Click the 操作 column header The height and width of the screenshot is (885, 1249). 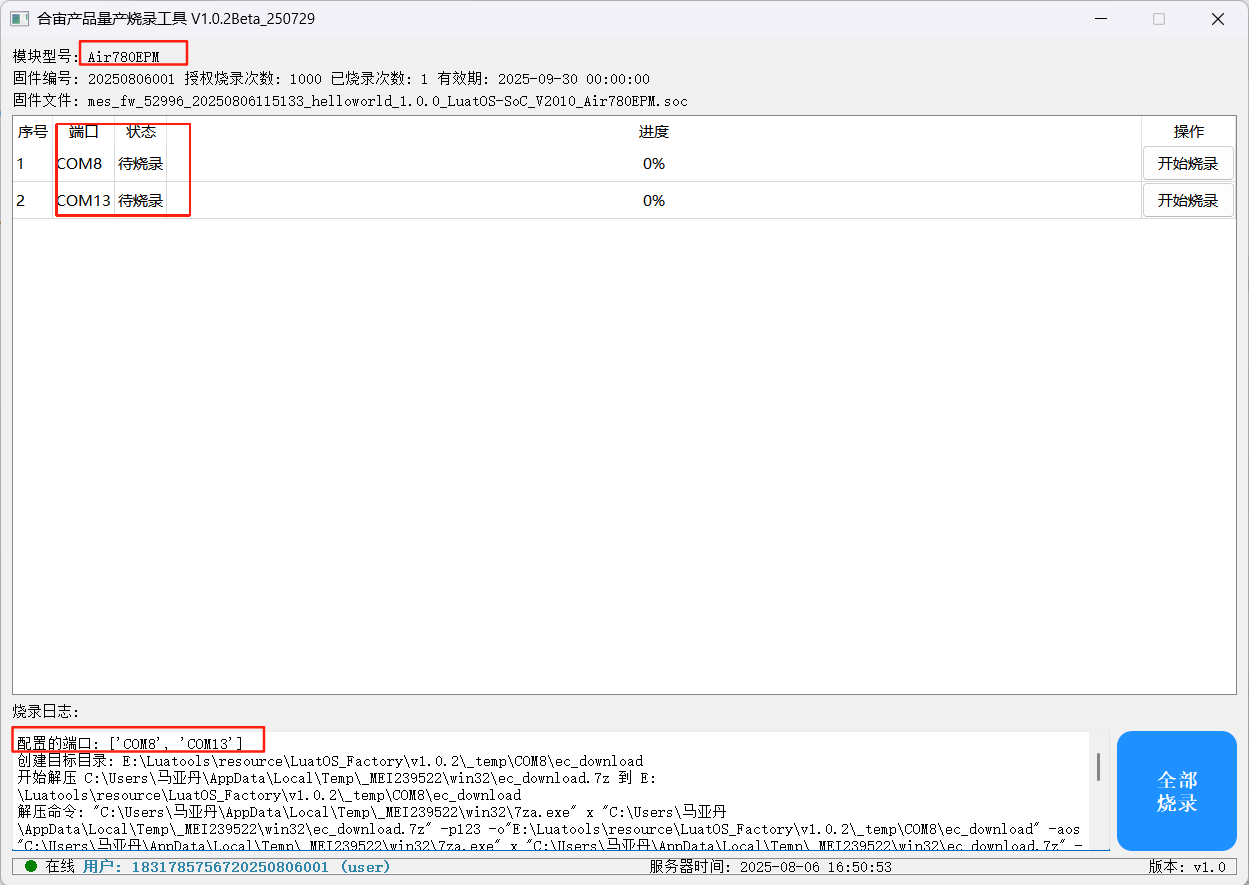(x=1189, y=131)
